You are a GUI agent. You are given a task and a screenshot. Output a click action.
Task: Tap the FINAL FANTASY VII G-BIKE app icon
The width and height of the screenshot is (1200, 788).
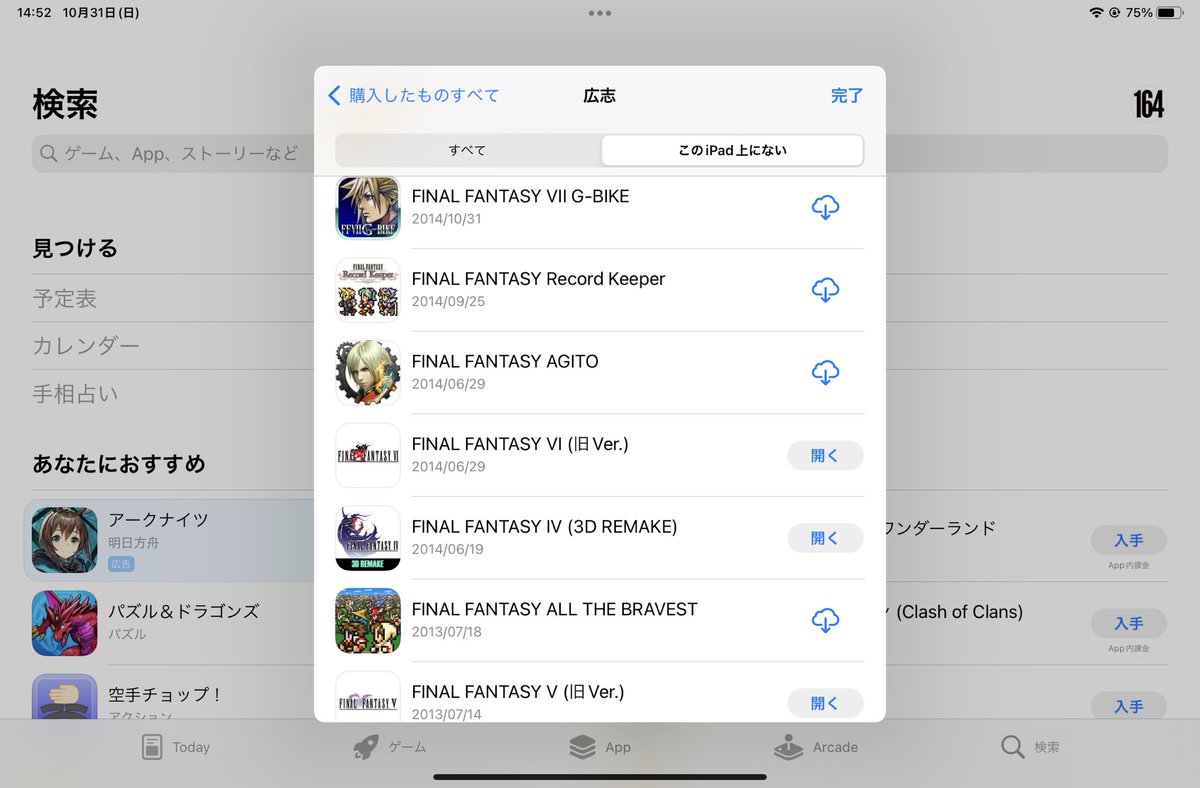tap(368, 208)
